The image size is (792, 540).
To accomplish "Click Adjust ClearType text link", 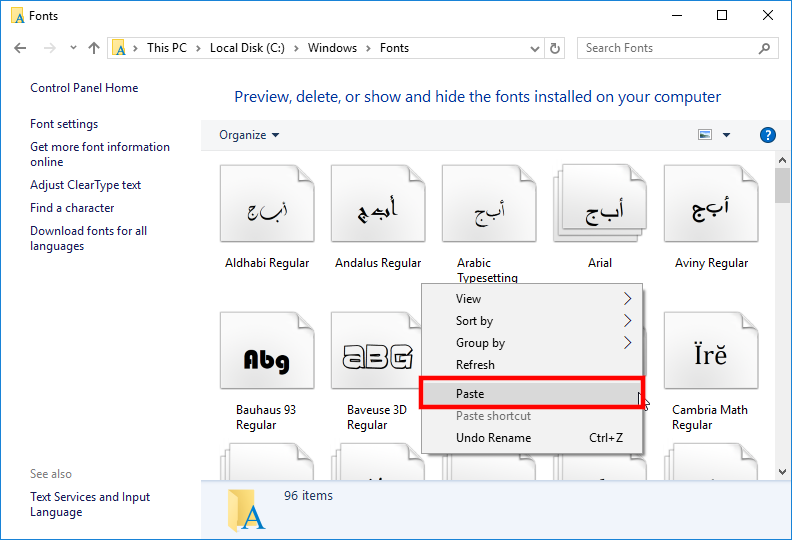I will click(x=85, y=185).
